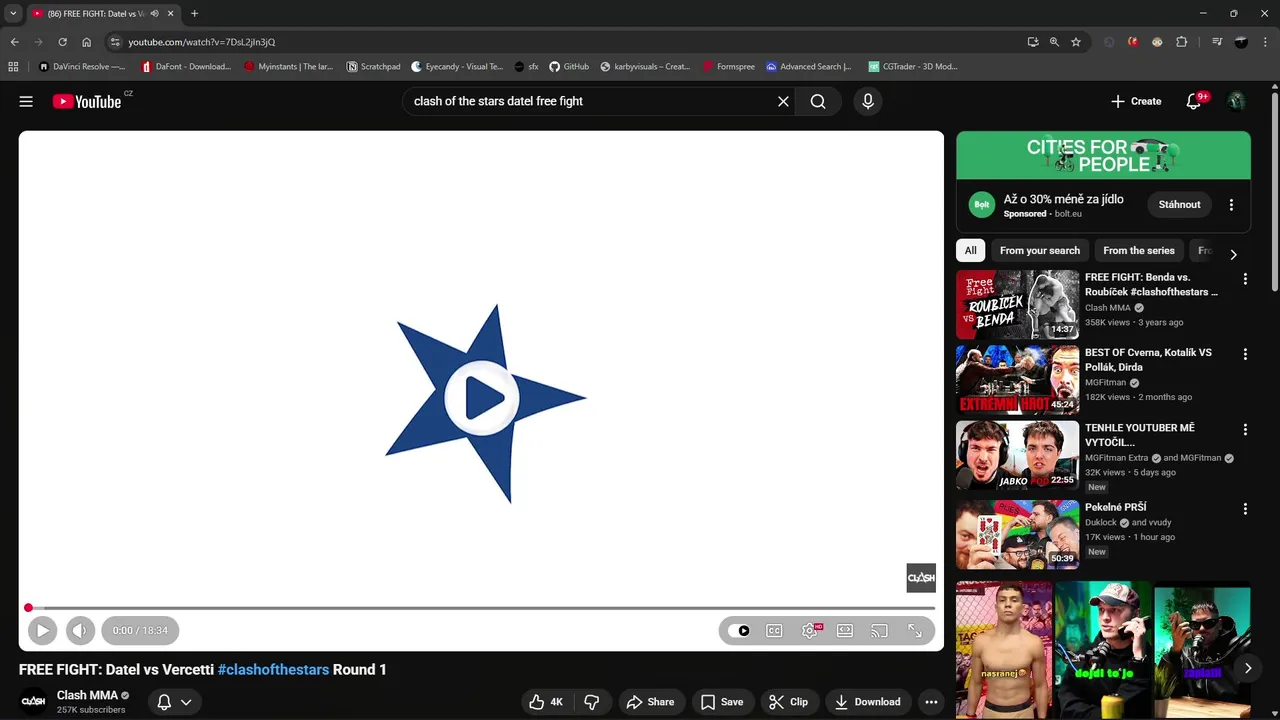Open the first Short with shirtless fighter
Screen dimensions: 1280x720
(x=1004, y=650)
